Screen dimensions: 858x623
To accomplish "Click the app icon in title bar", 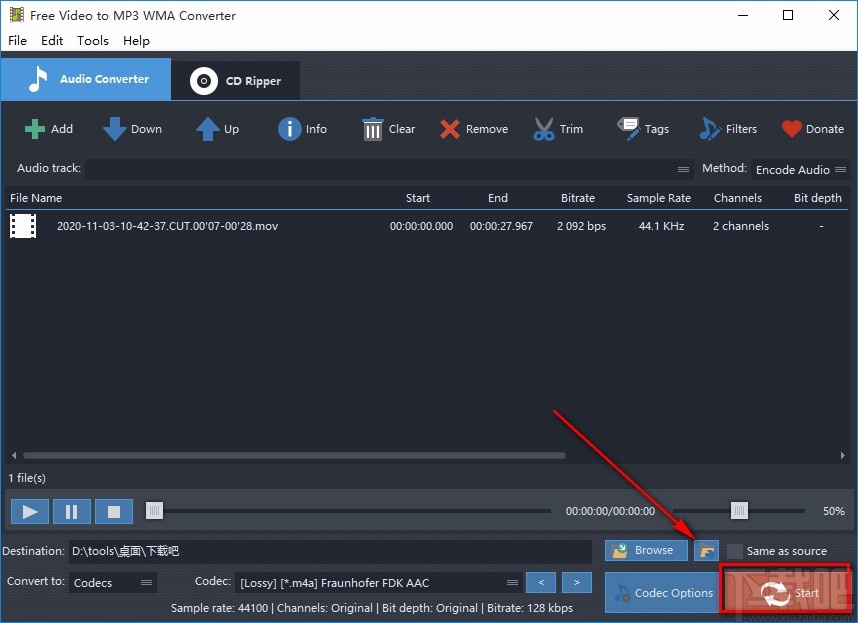I will coord(17,15).
